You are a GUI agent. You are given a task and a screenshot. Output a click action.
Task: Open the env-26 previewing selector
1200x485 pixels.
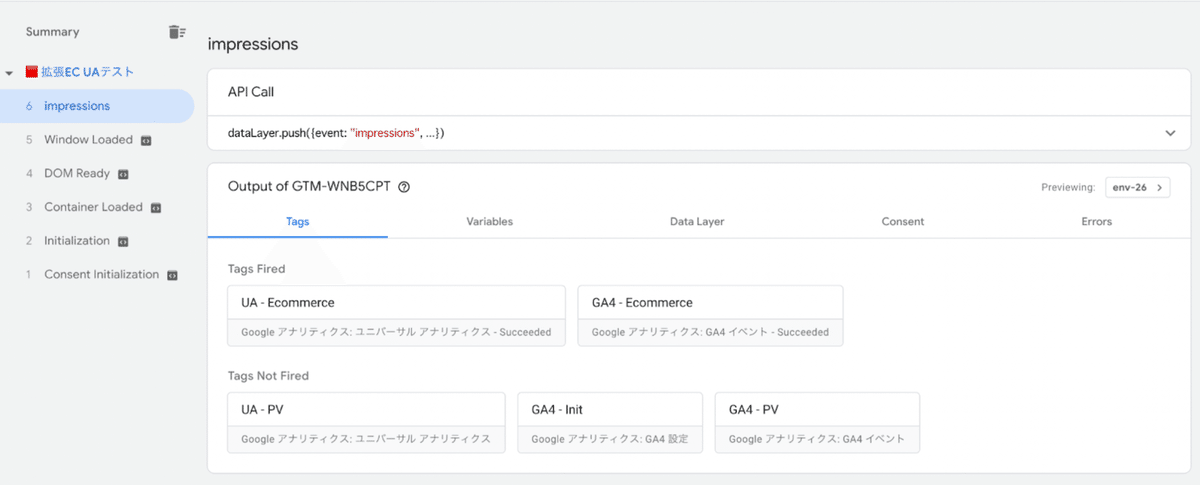tap(1138, 187)
